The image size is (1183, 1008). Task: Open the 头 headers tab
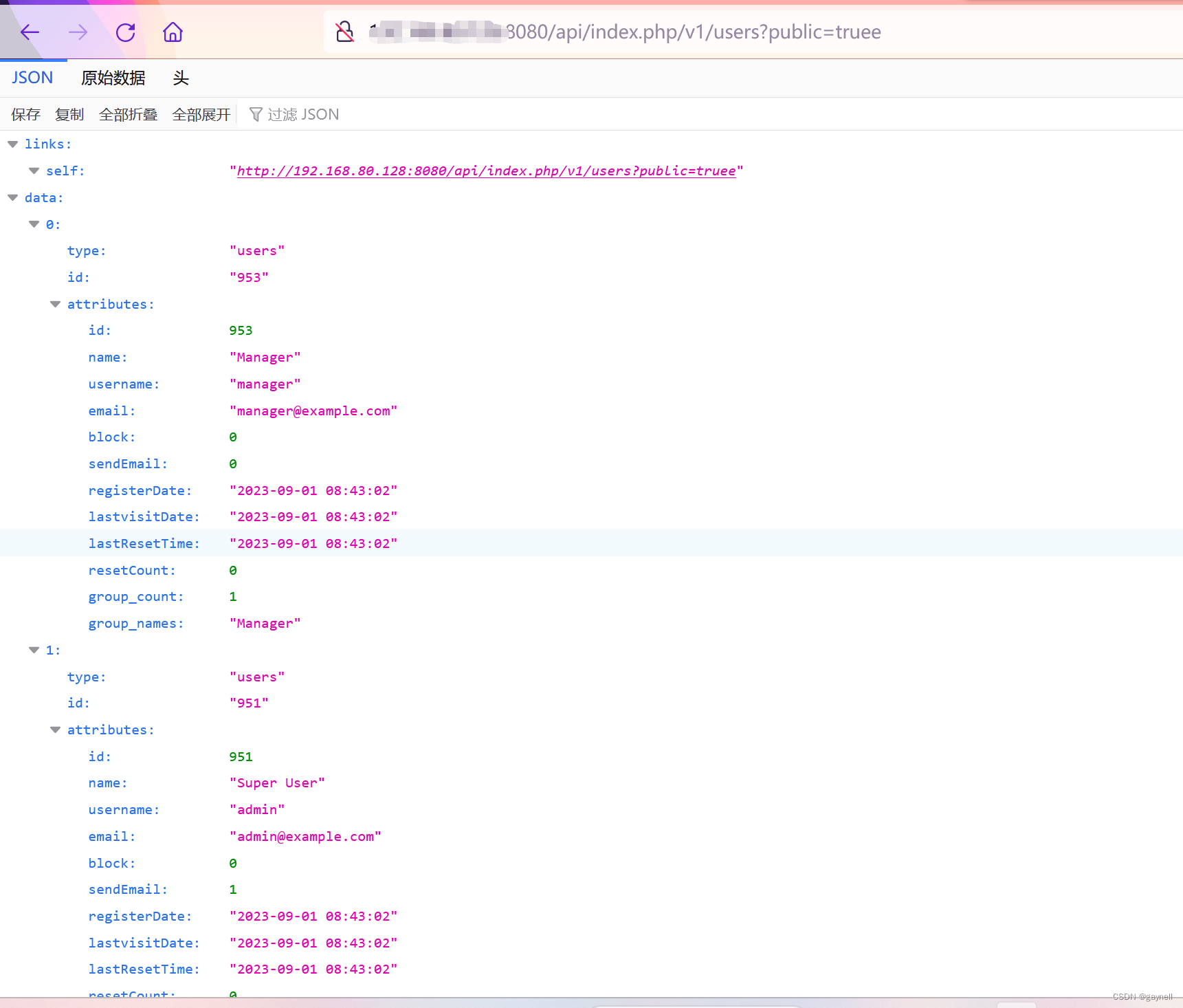tap(181, 78)
